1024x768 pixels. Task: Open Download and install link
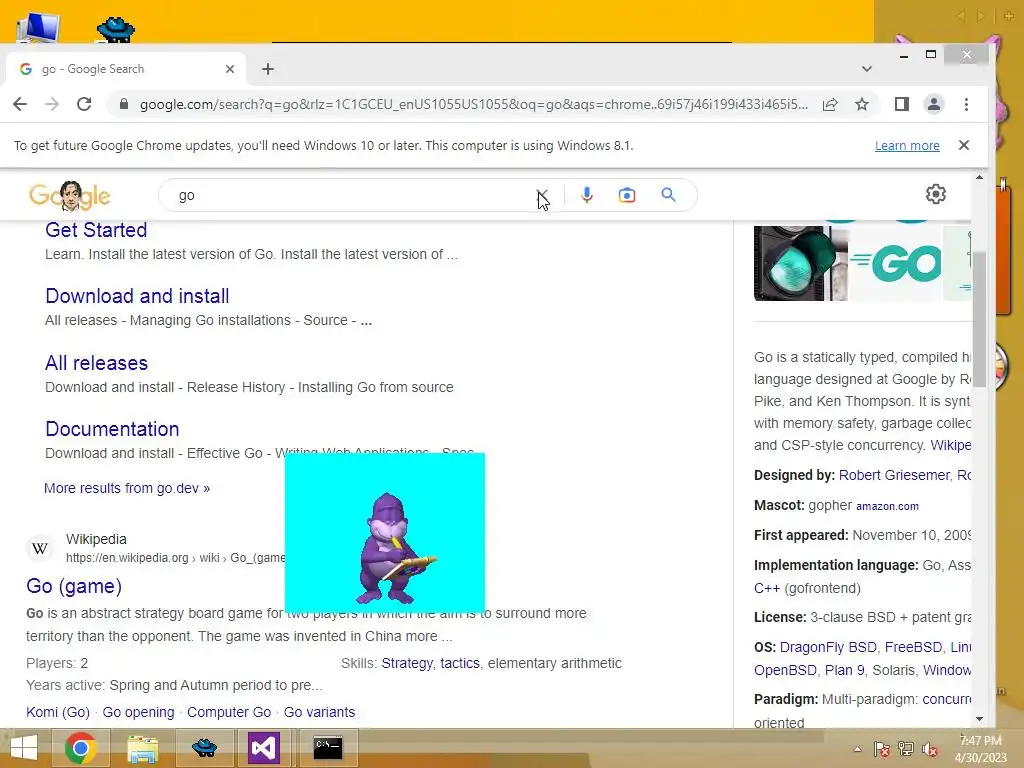[137, 296]
